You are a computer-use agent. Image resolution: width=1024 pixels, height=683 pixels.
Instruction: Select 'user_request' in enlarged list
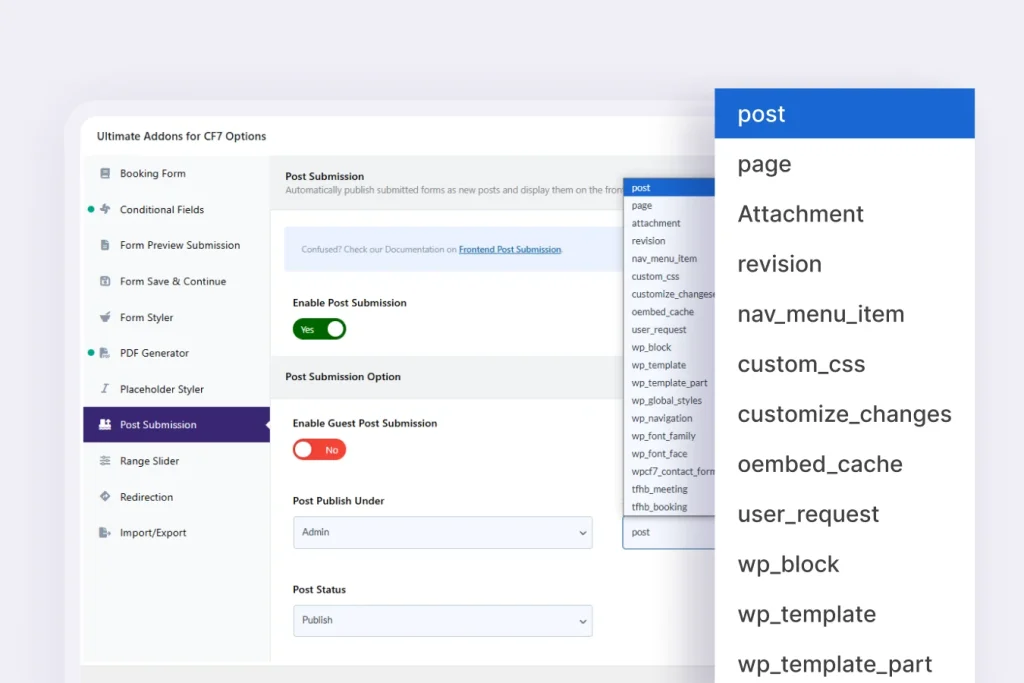tap(844, 514)
